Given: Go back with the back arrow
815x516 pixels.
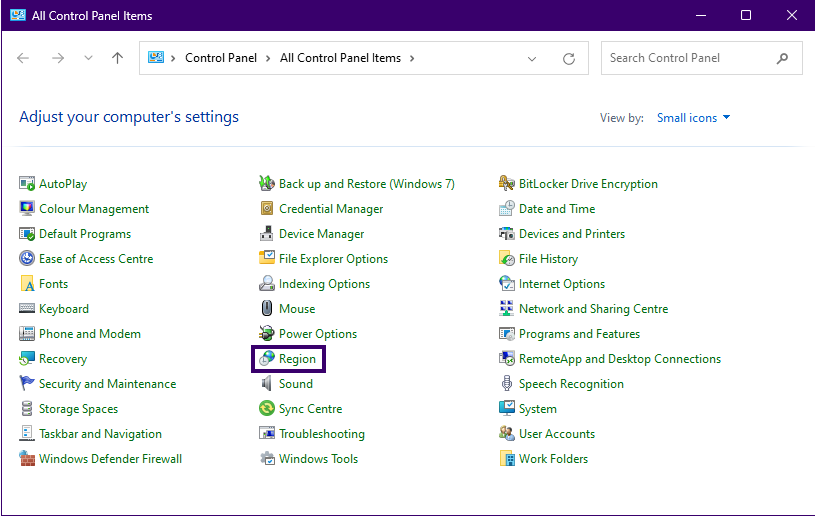Looking at the screenshot, I should click(23, 58).
